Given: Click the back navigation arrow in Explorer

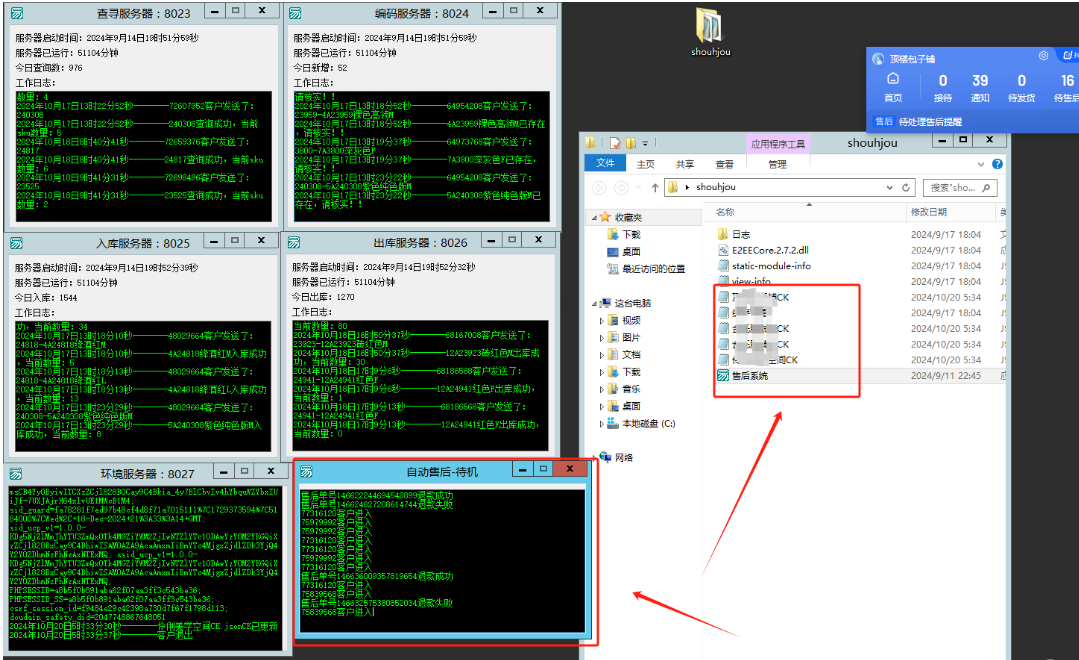Looking at the screenshot, I should (x=600, y=188).
